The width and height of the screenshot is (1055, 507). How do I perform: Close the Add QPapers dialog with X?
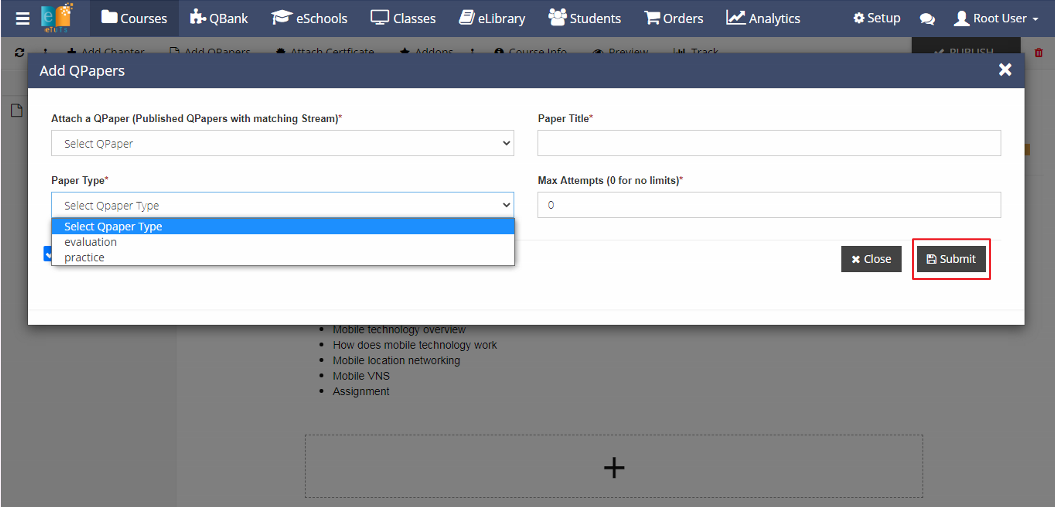1005,69
